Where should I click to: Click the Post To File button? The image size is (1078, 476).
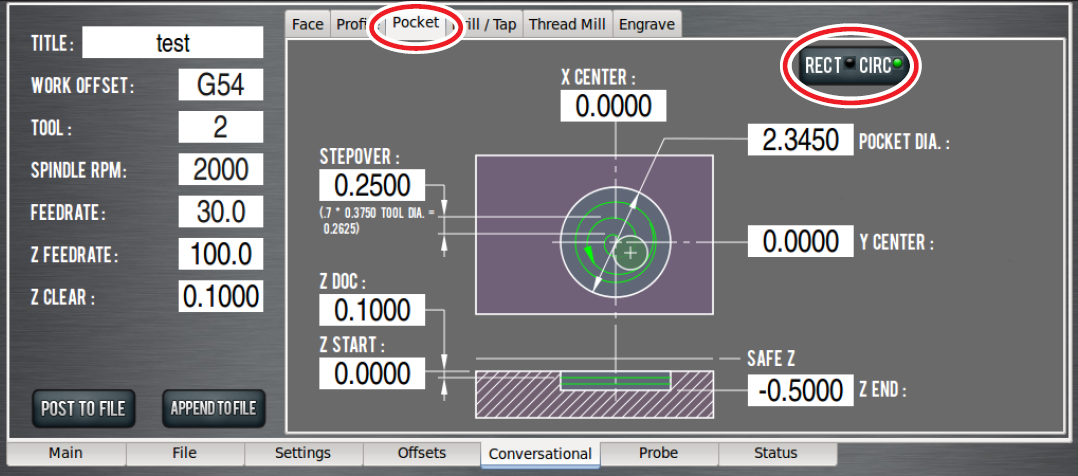83,408
